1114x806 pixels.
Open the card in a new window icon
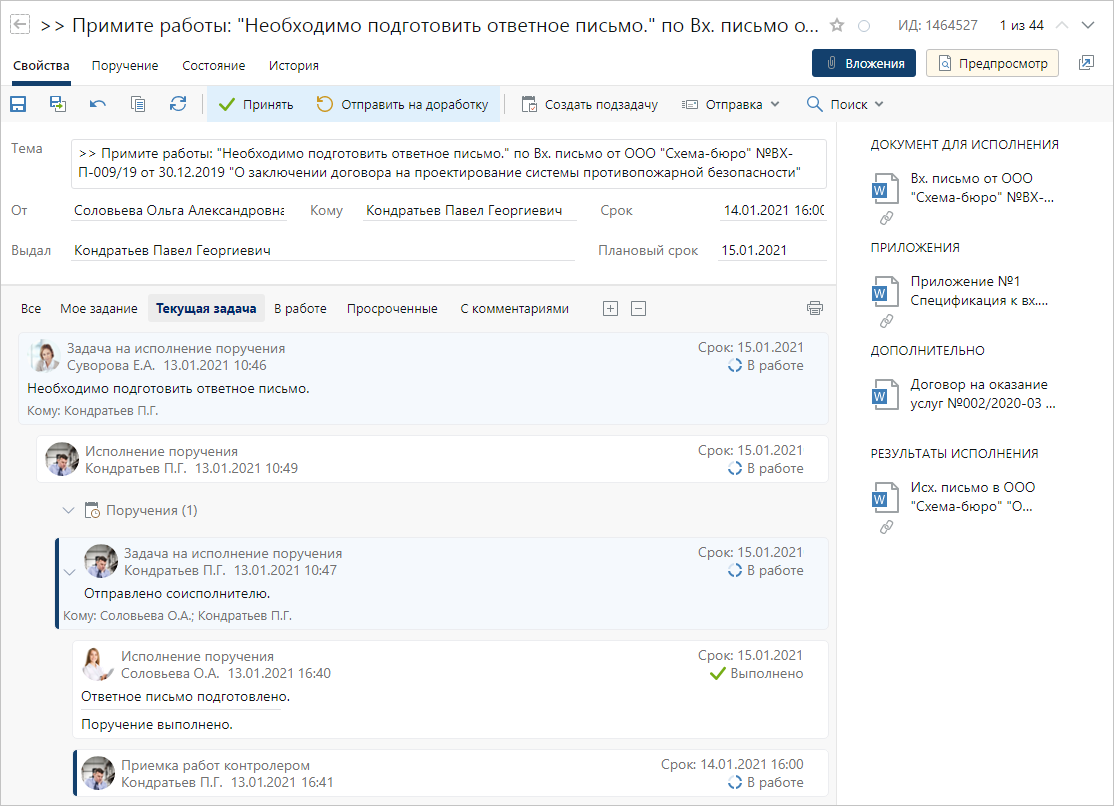click(x=1086, y=64)
